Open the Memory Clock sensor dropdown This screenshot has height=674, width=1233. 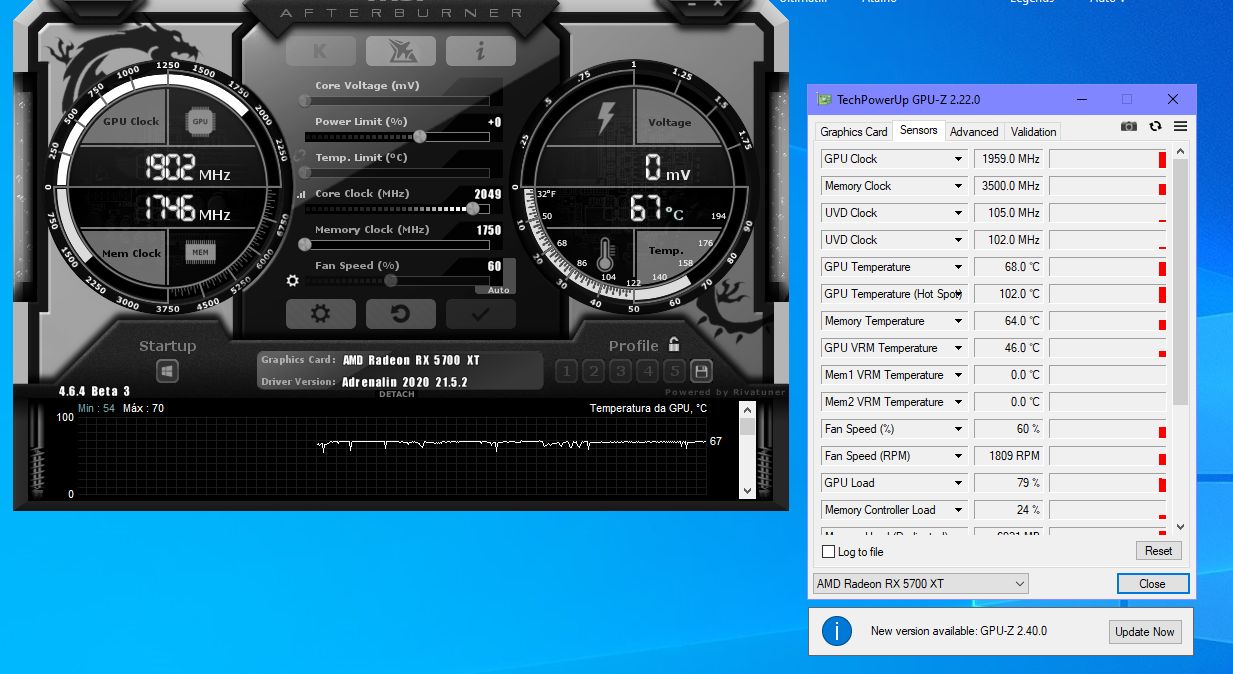click(958, 186)
